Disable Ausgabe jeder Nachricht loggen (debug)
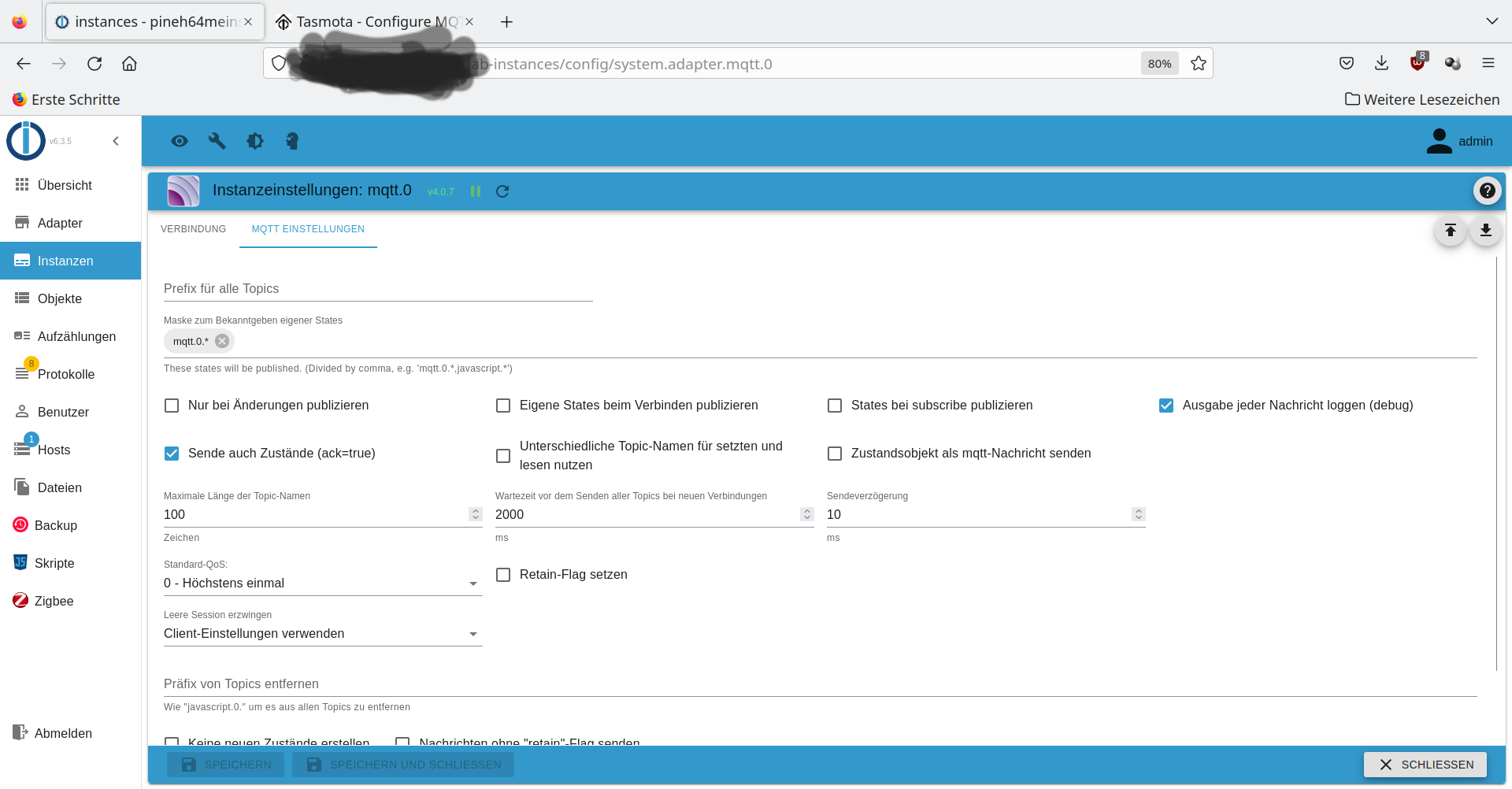 point(1166,406)
